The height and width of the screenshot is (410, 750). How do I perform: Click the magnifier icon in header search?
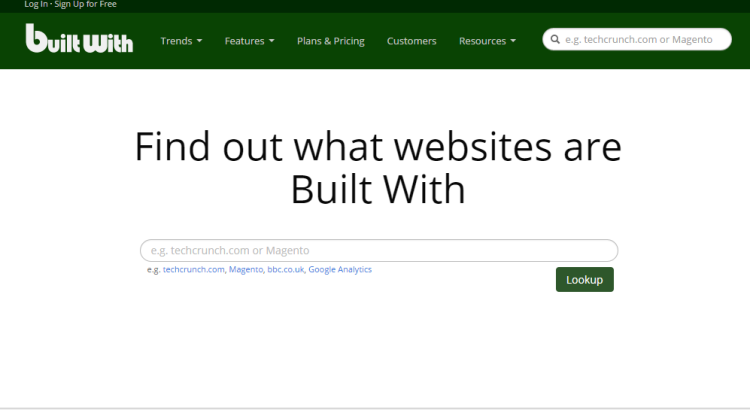pos(555,39)
